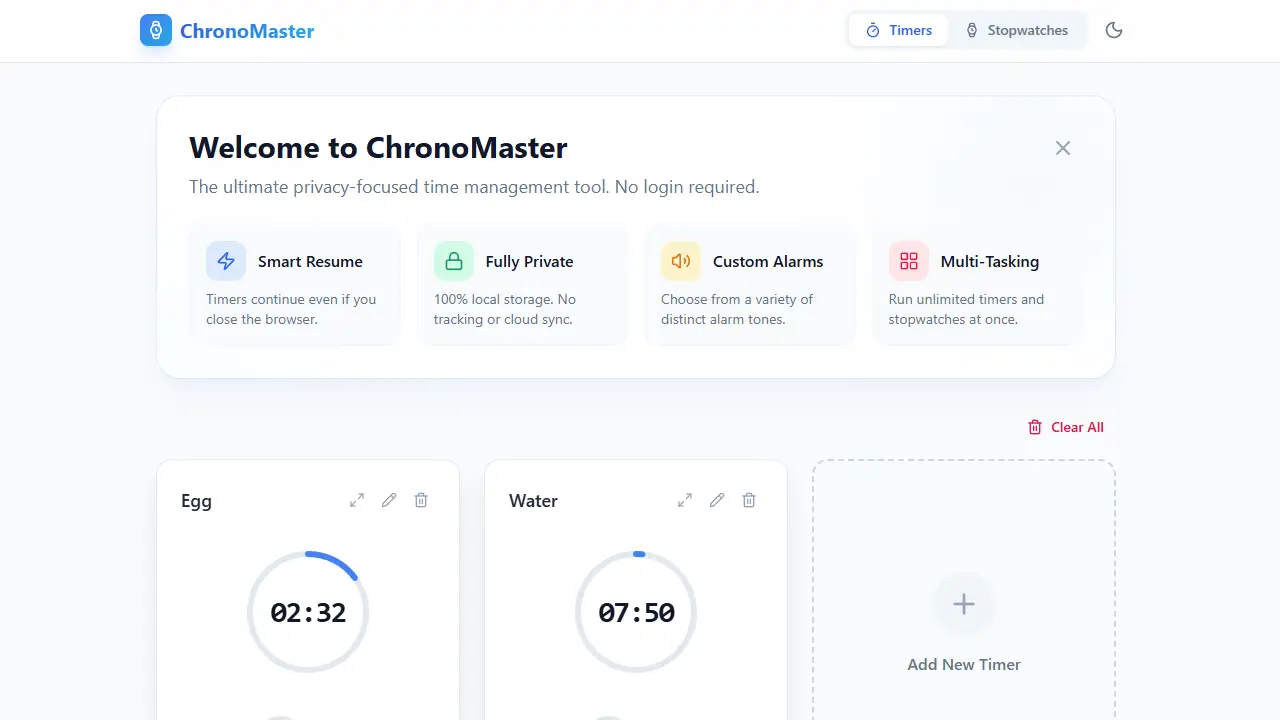This screenshot has width=1280, height=720.
Task: Clear All timers
Action: [1066, 427]
